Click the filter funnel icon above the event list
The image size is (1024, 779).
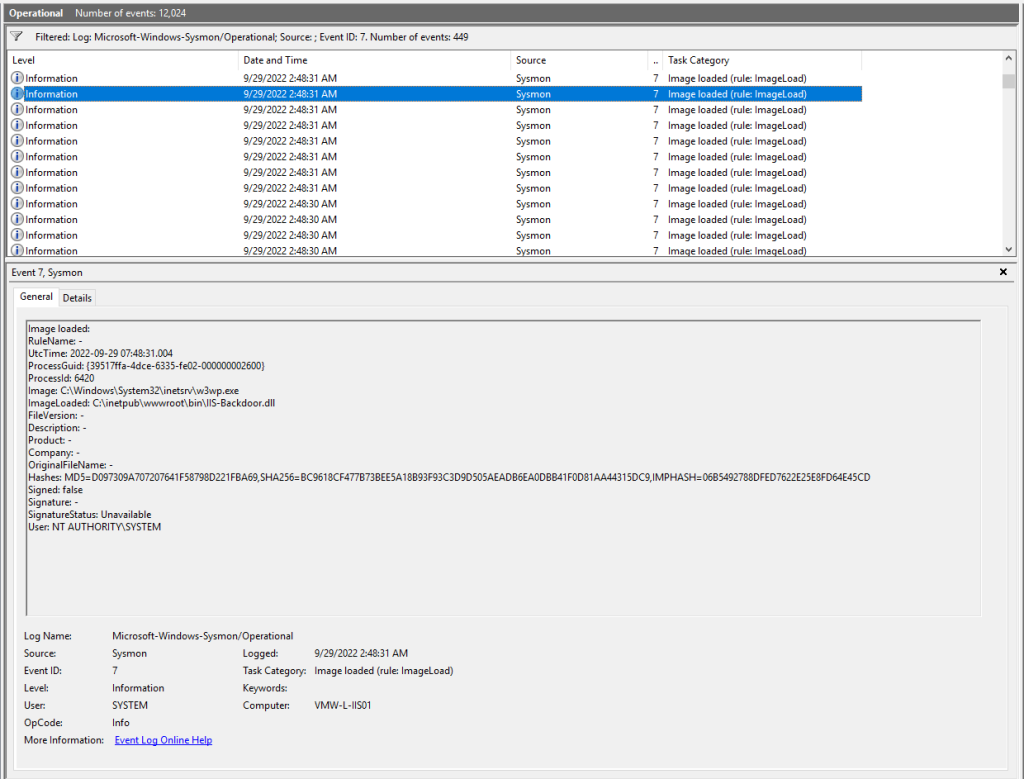tap(14, 34)
